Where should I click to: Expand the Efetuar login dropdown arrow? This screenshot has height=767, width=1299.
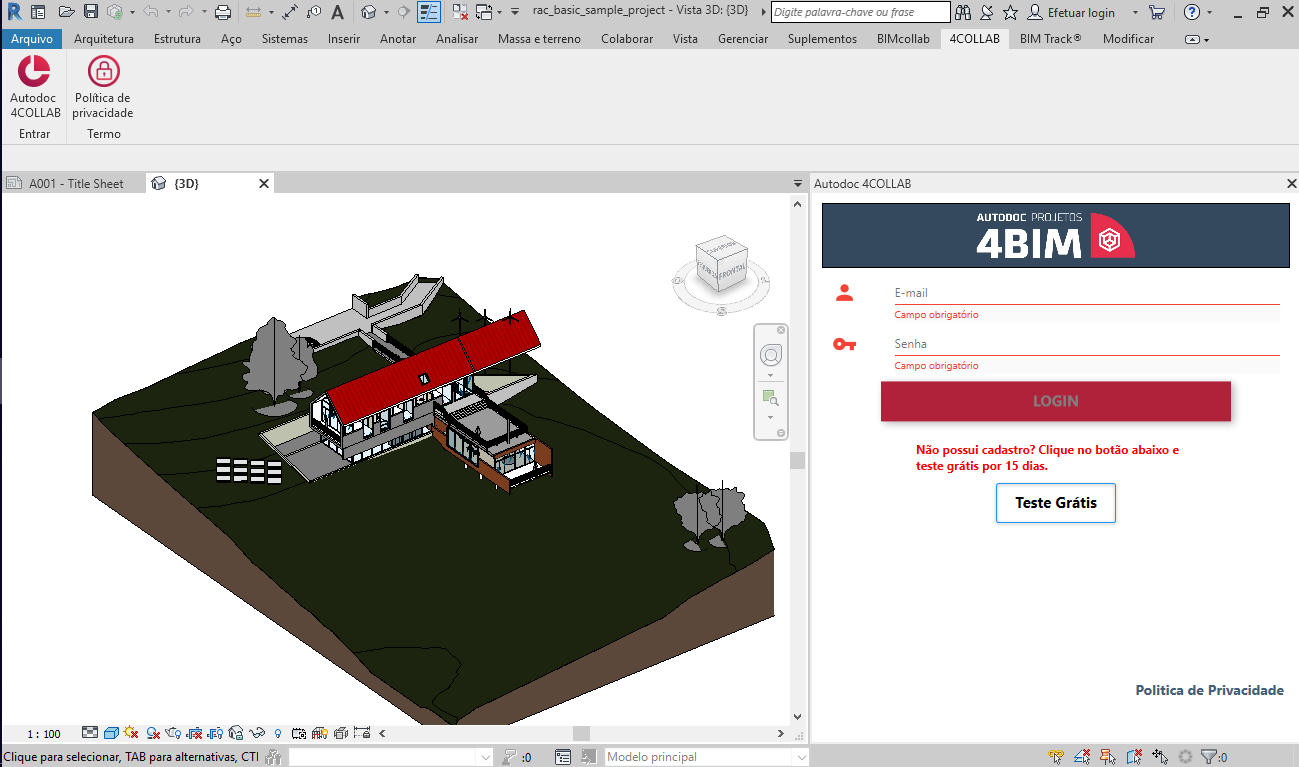(x=1136, y=13)
